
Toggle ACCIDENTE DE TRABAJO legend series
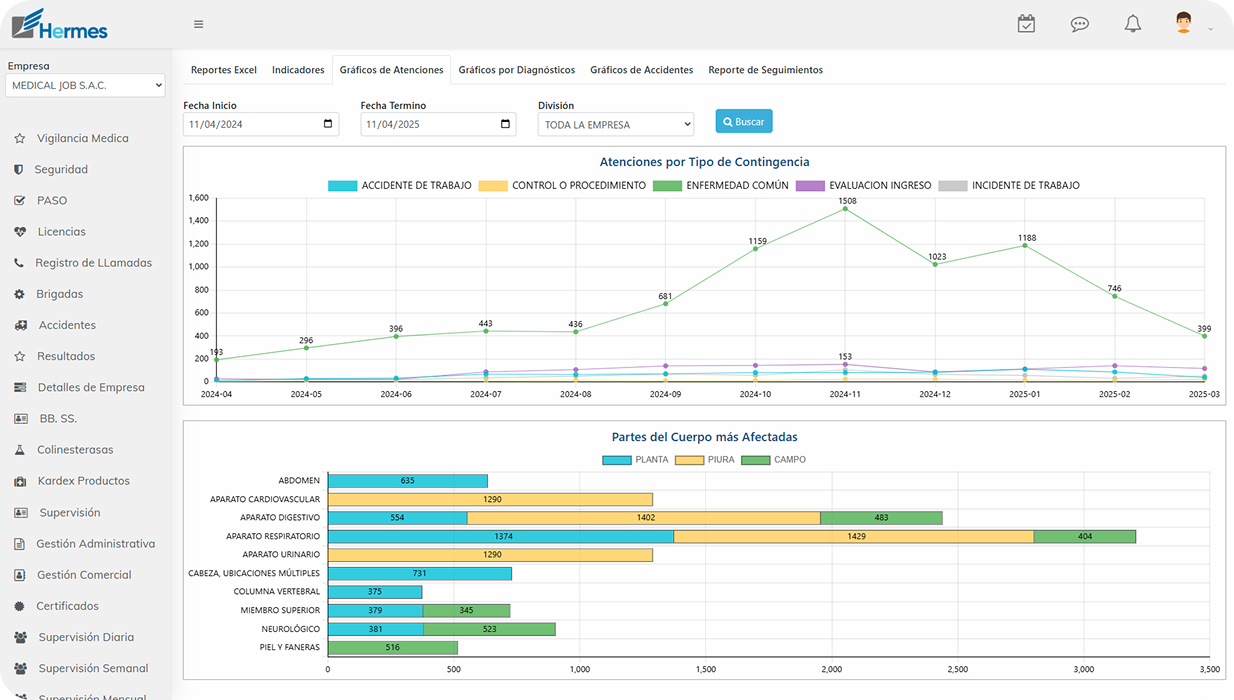[342, 186]
